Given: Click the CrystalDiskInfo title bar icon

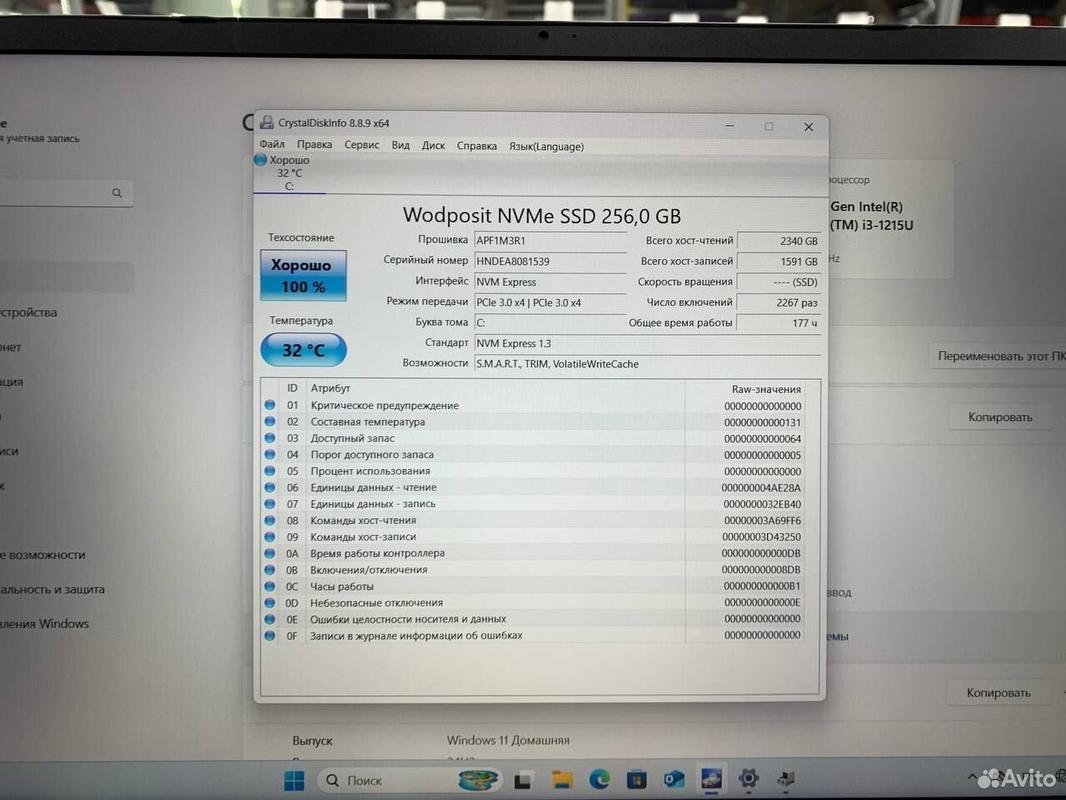Looking at the screenshot, I should click(x=267, y=122).
